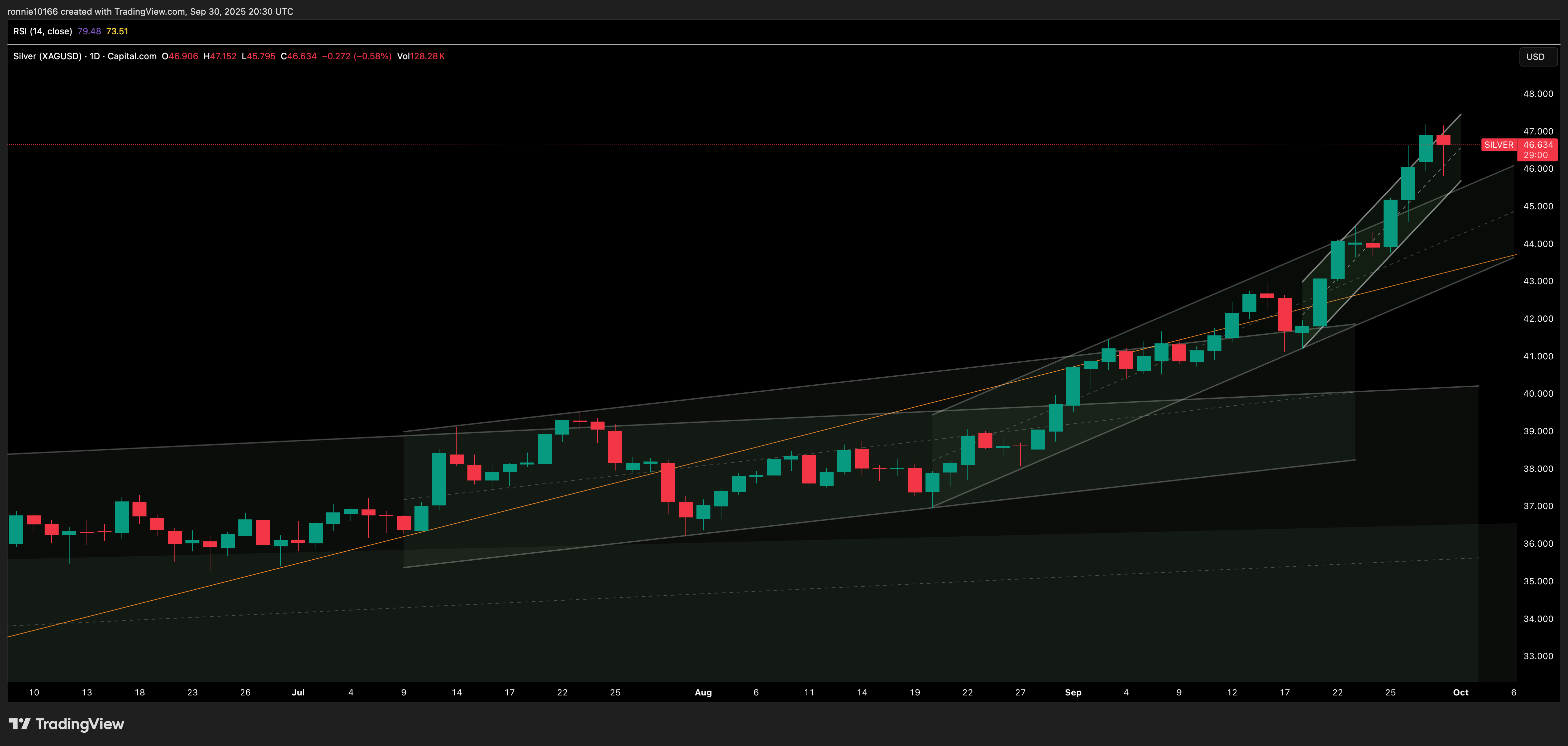Screen dimensions: 1568x746
Task: Click the purple RSI value 79.48
Action: [x=89, y=31]
